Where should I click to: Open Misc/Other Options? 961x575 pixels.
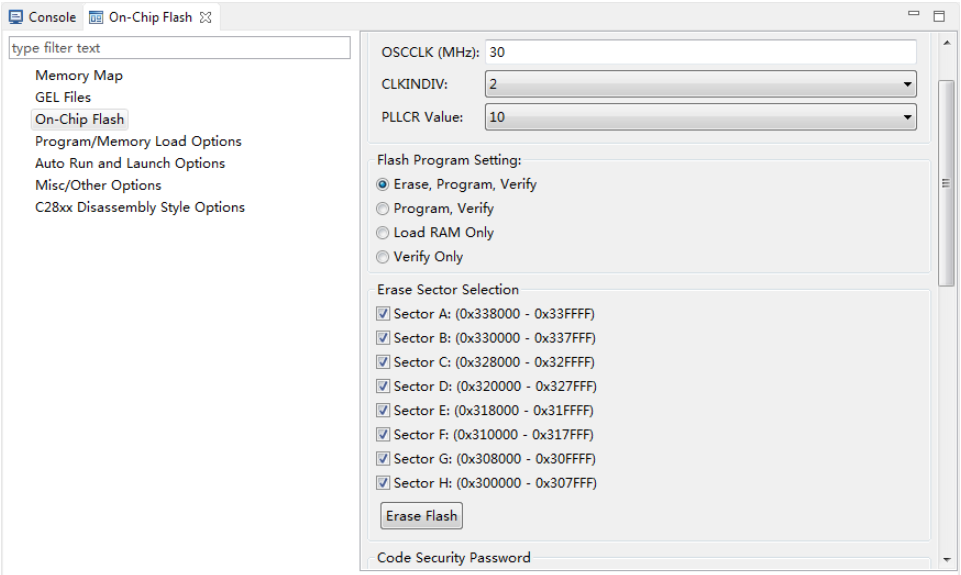coord(98,186)
